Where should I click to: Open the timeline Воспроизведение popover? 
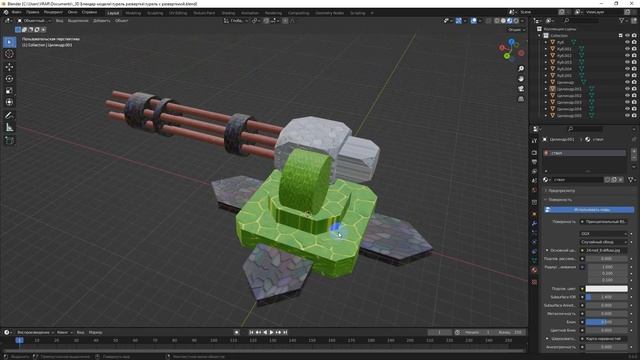(36, 332)
